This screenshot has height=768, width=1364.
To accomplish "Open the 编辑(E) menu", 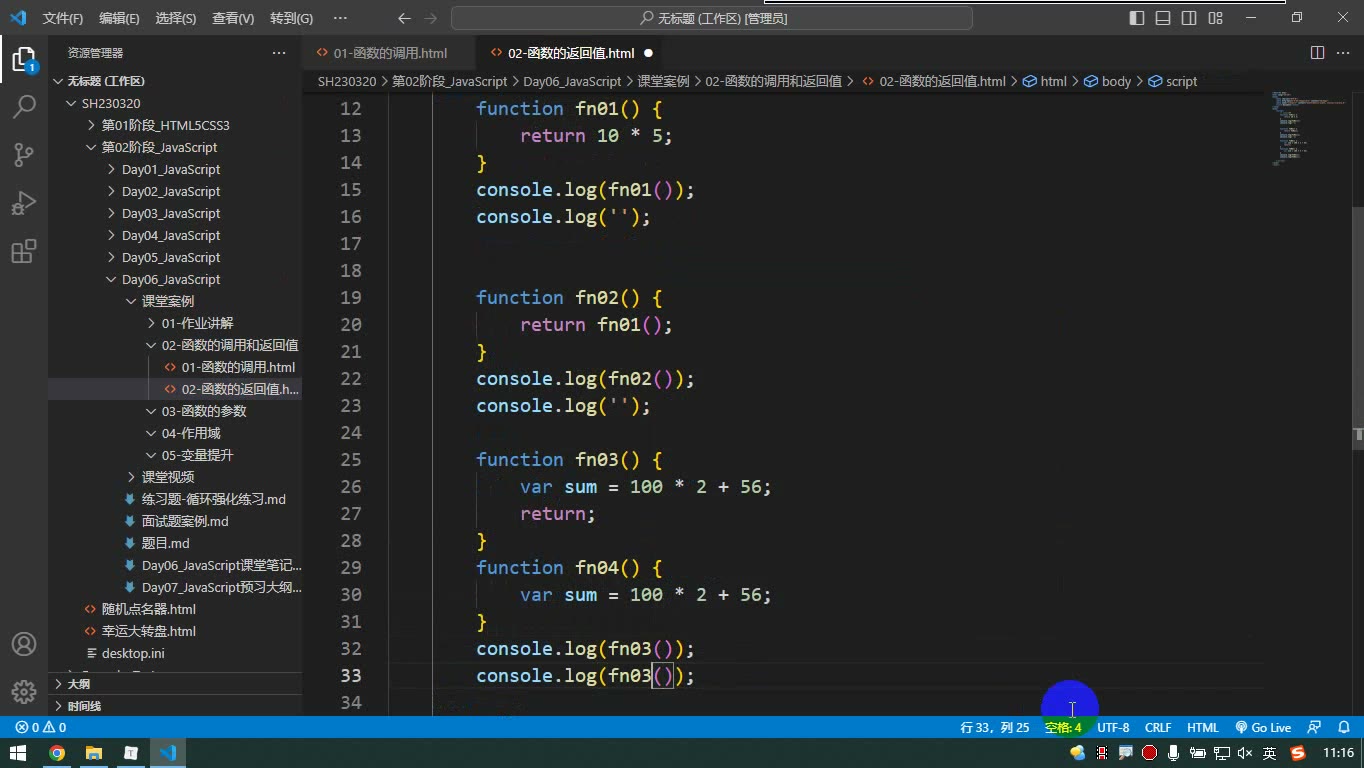I will coord(119,18).
